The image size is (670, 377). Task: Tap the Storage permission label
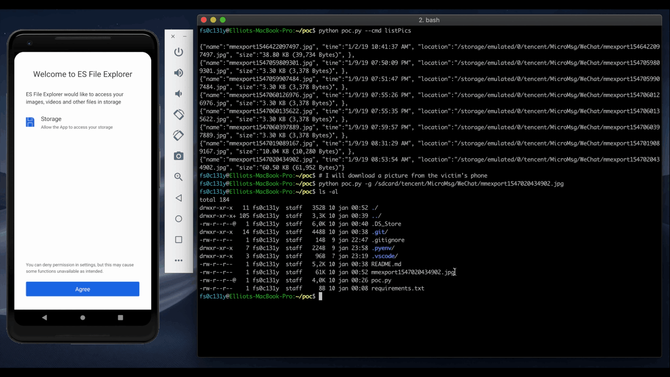51,119
